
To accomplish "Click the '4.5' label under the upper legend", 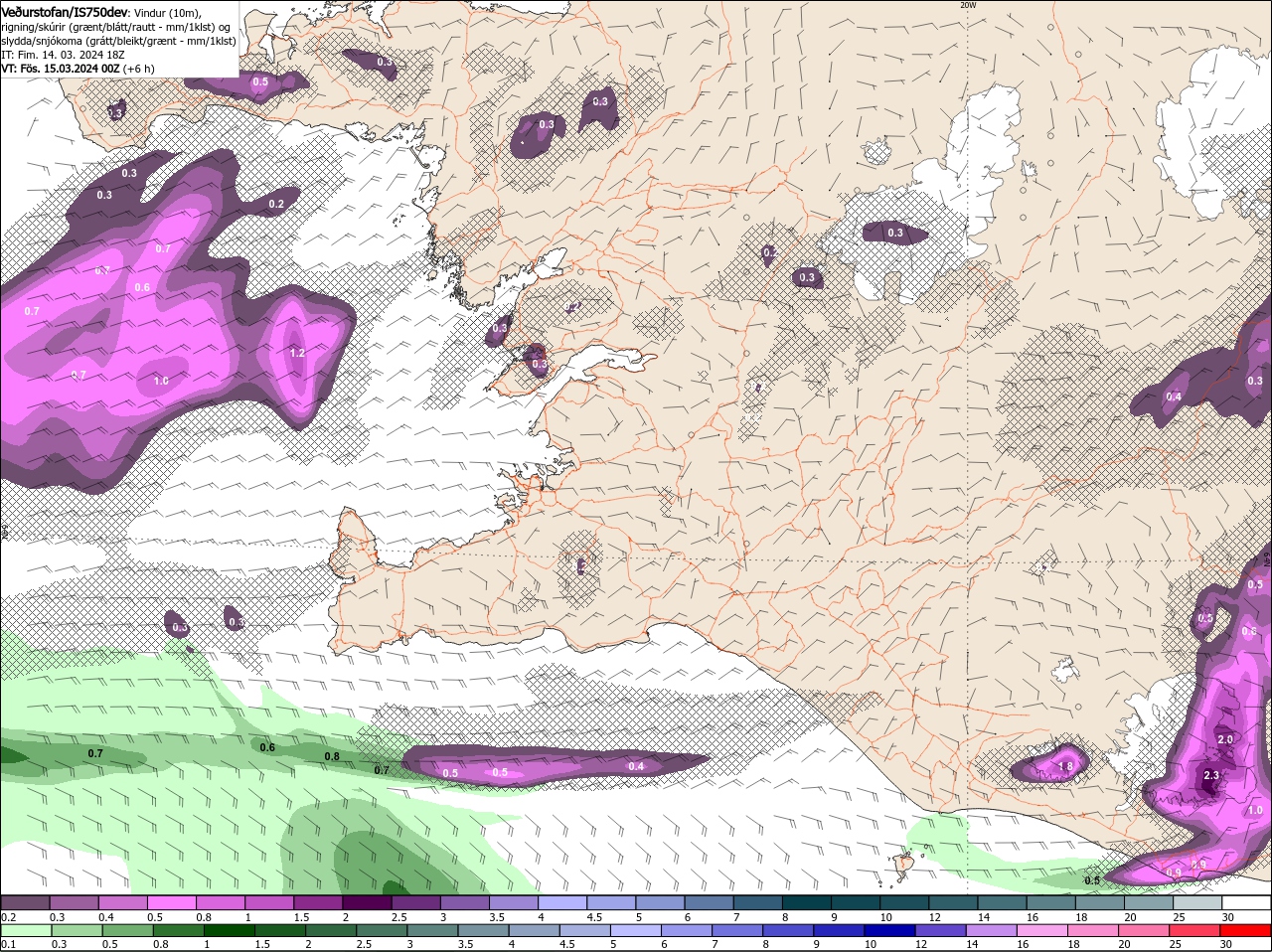I will point(595,916).
